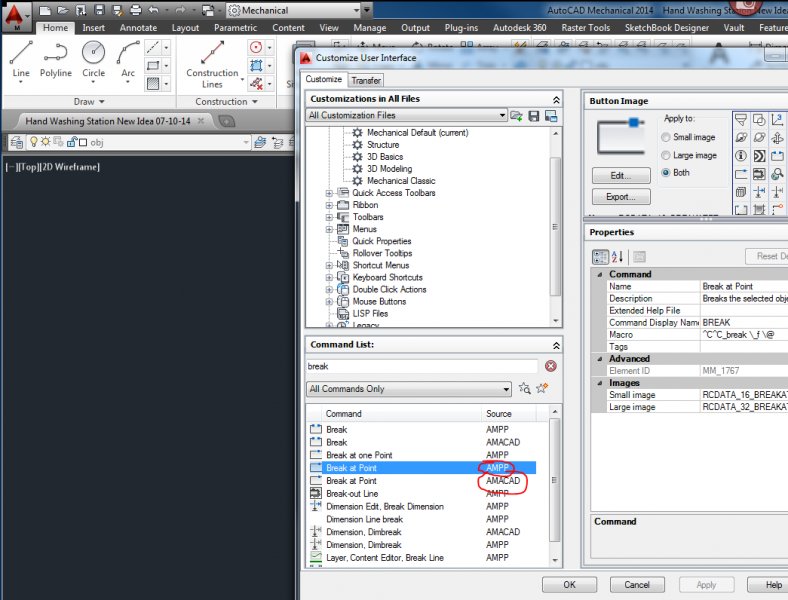Image resolution: width=788 pixels, height=600 pixels.
Task: Switch to the Transfer tab
Action: coord(366,80)
